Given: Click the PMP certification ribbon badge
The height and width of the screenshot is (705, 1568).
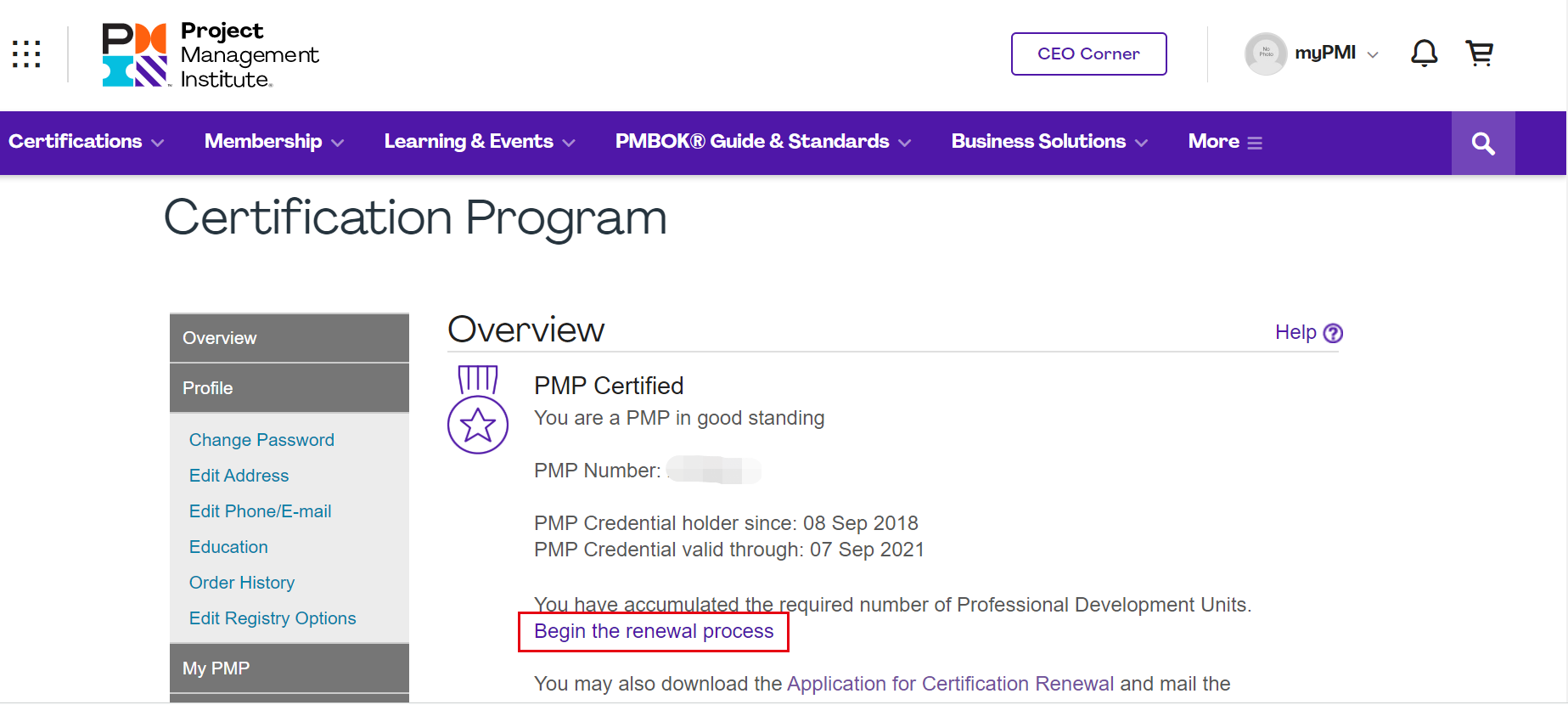Looking at the screenshot, I should 478,409.
